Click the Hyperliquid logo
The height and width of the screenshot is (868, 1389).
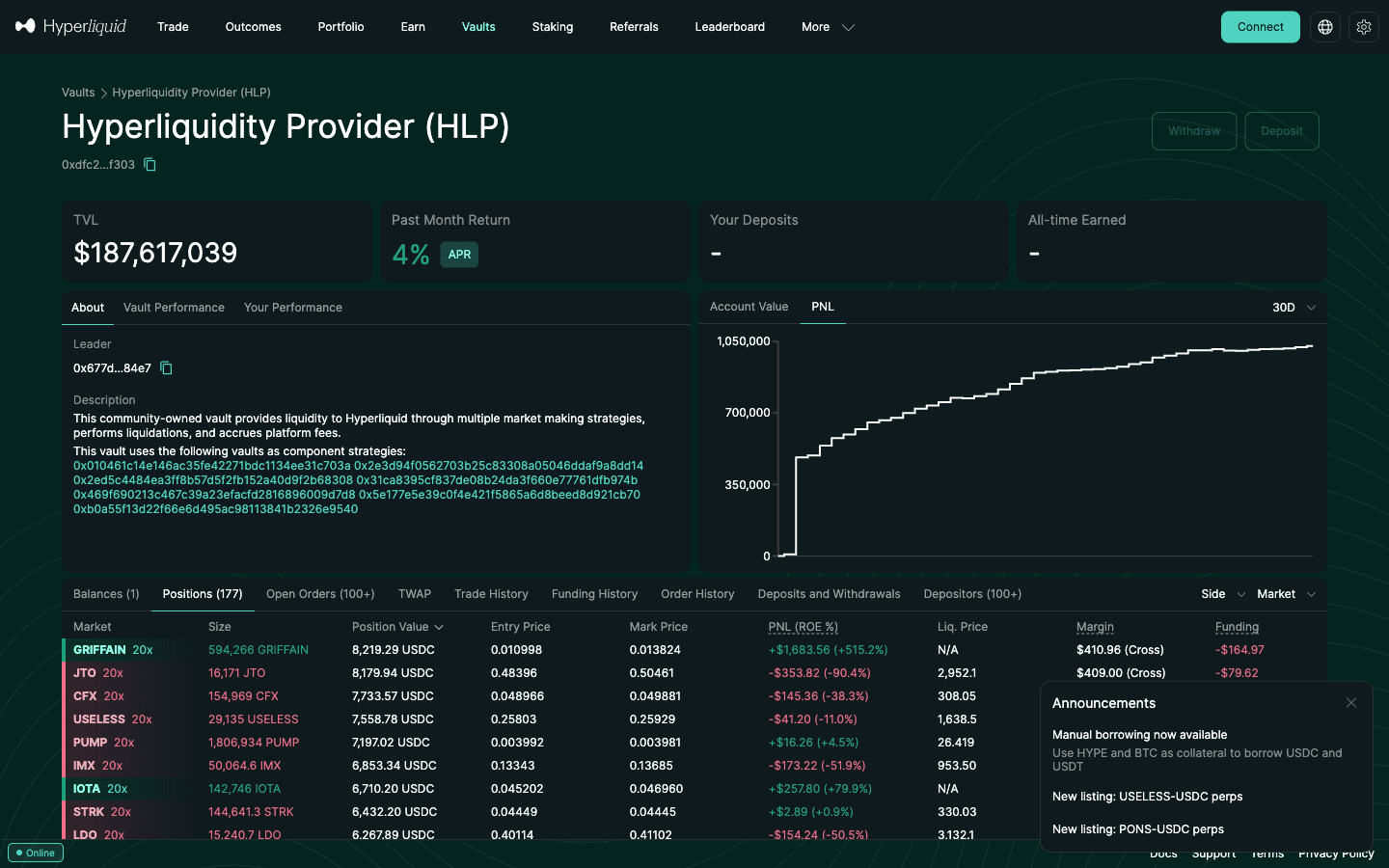(70, 26)
